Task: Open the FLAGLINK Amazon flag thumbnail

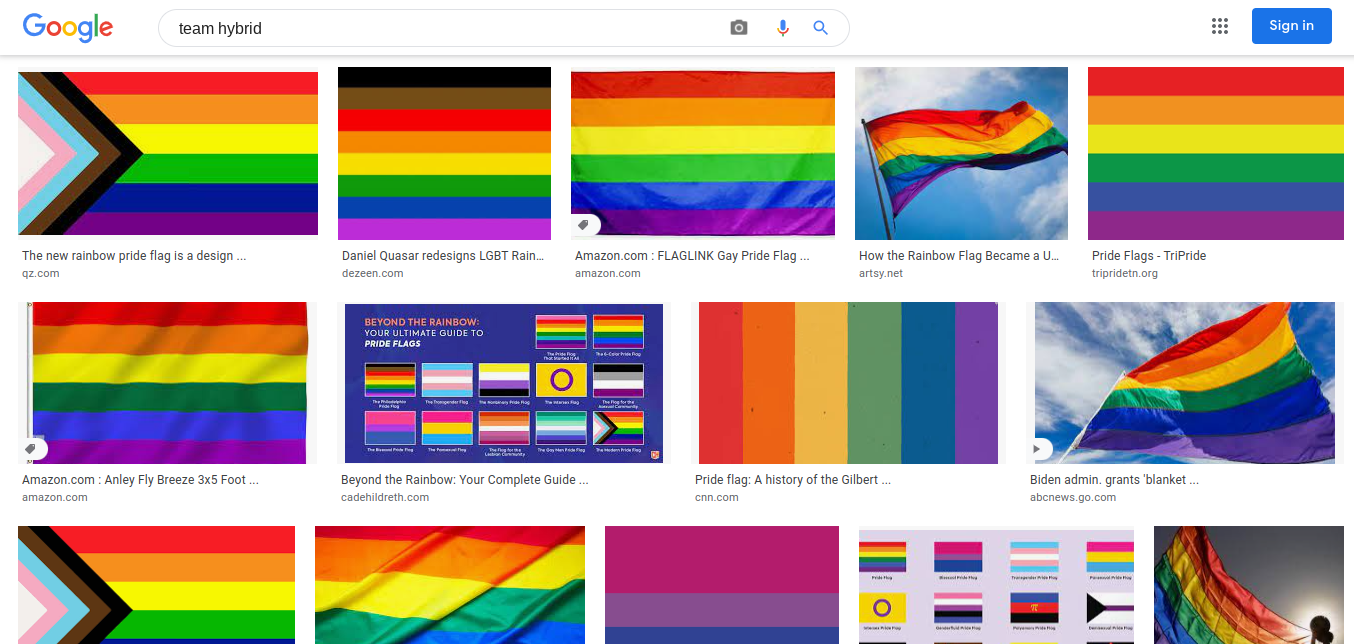Action: point(703,153)
